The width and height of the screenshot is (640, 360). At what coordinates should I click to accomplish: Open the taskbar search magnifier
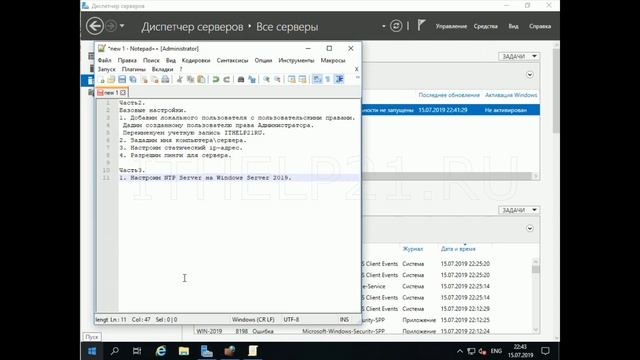pos(115,351)
